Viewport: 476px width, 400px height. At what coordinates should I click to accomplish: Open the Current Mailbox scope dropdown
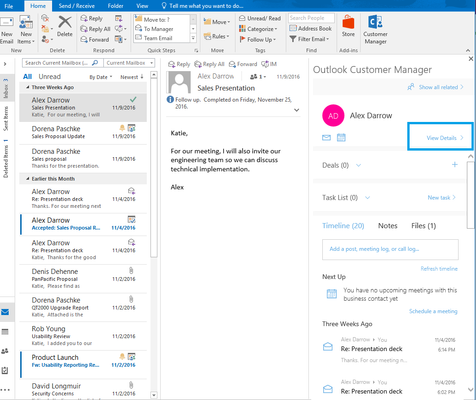[x=128, y=63]
